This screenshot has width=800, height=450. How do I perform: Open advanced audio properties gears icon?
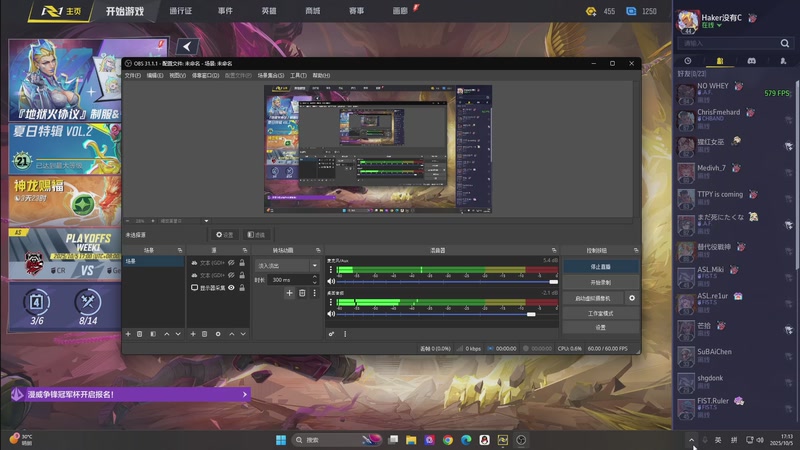pyautogui.click(x=332, y=333)
